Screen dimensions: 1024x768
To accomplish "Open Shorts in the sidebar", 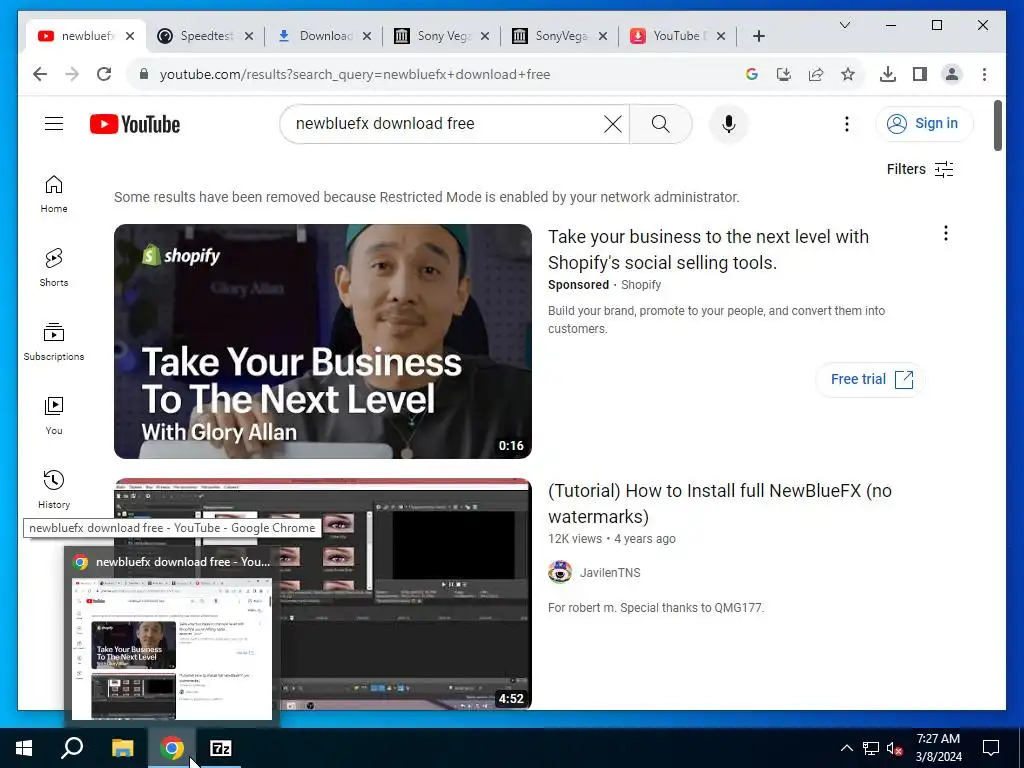I will [x=54, y=268].
